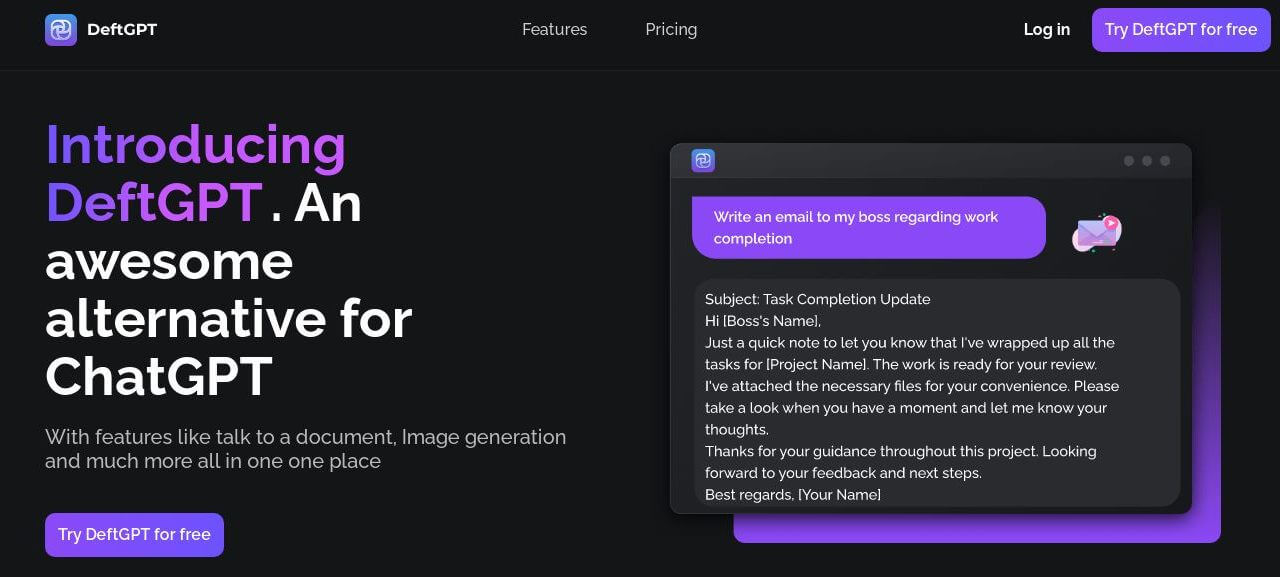Image resolution: width=1280 pixels, height=577 pixels.
Task: Open the Pricing navigation item
Action: (x=671, y=29)
